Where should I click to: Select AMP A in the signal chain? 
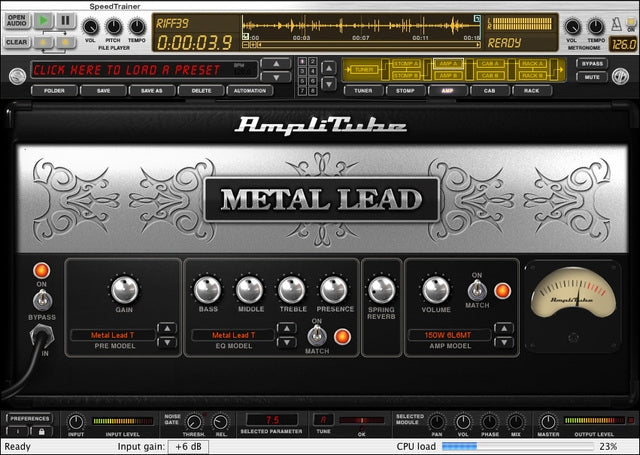click(x=448, y=64)
